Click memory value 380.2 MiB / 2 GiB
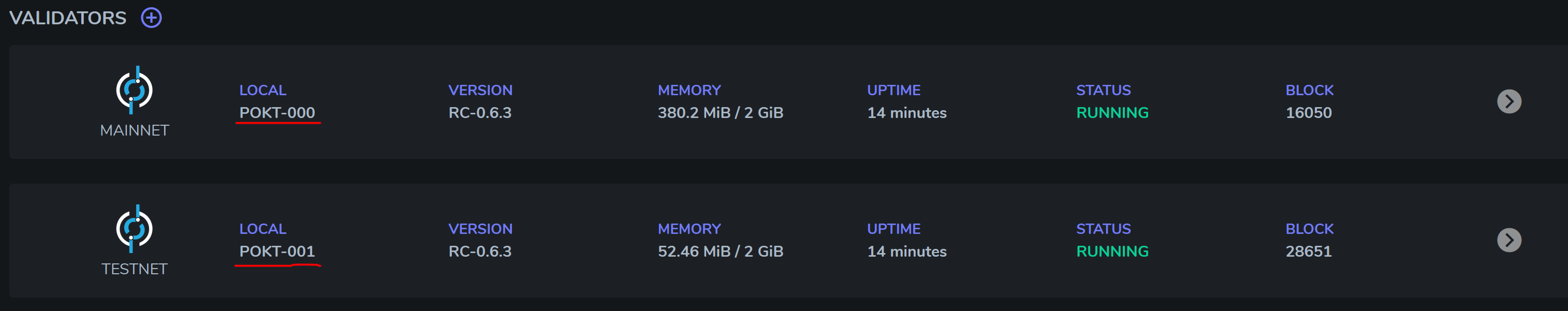The width and height of the screenshot is (1568, 311). pyautogui.click(x=720, y=113)
